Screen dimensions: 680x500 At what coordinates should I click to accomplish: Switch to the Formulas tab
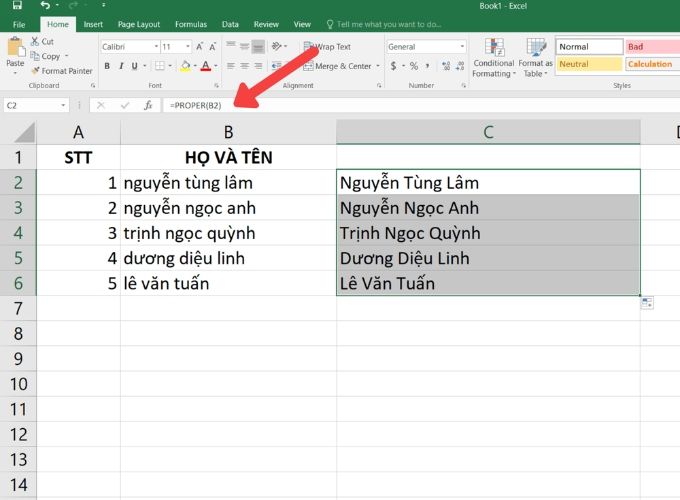(190, 23)
